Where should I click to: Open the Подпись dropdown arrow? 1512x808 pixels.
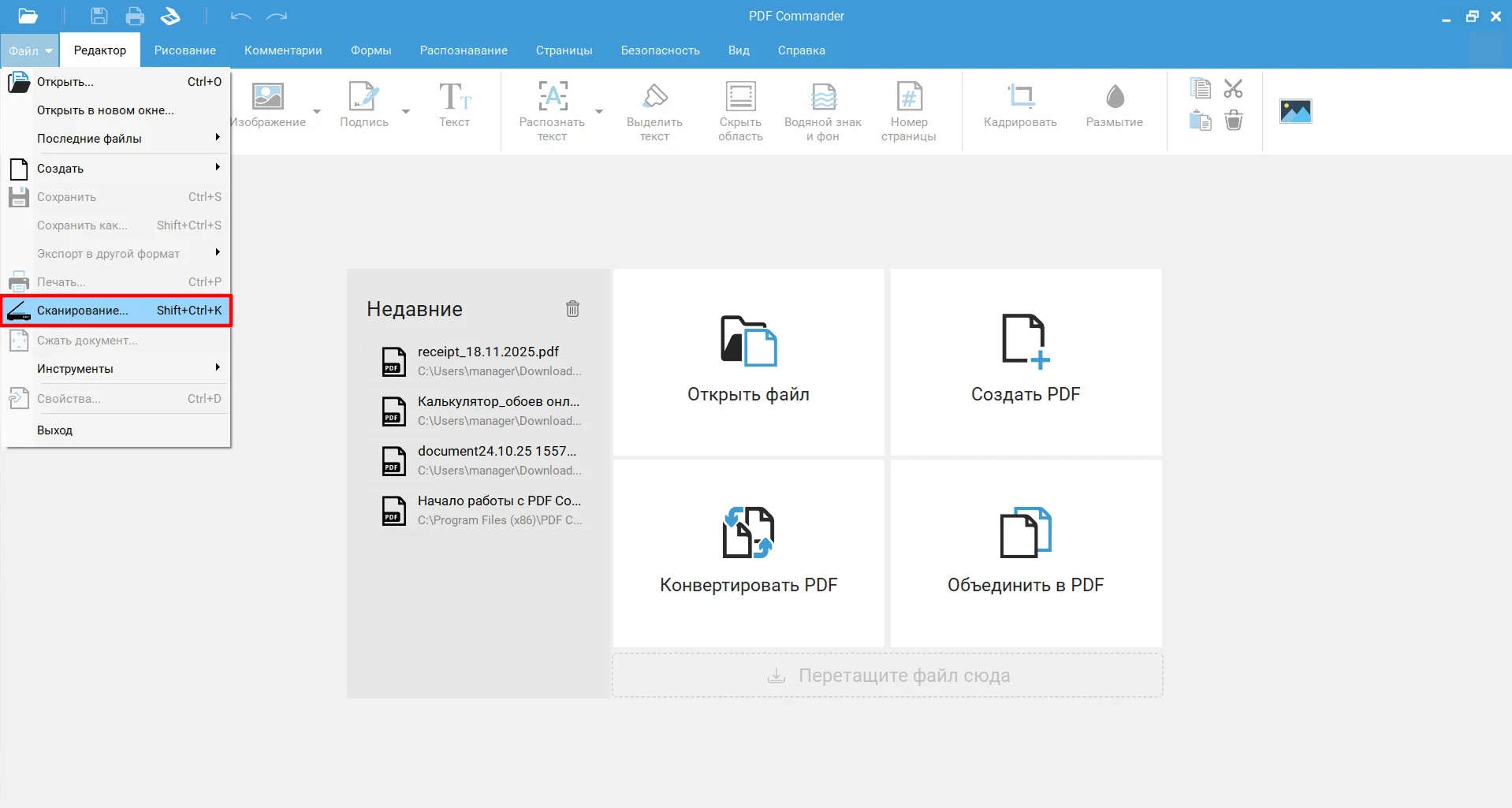(406, 111)
